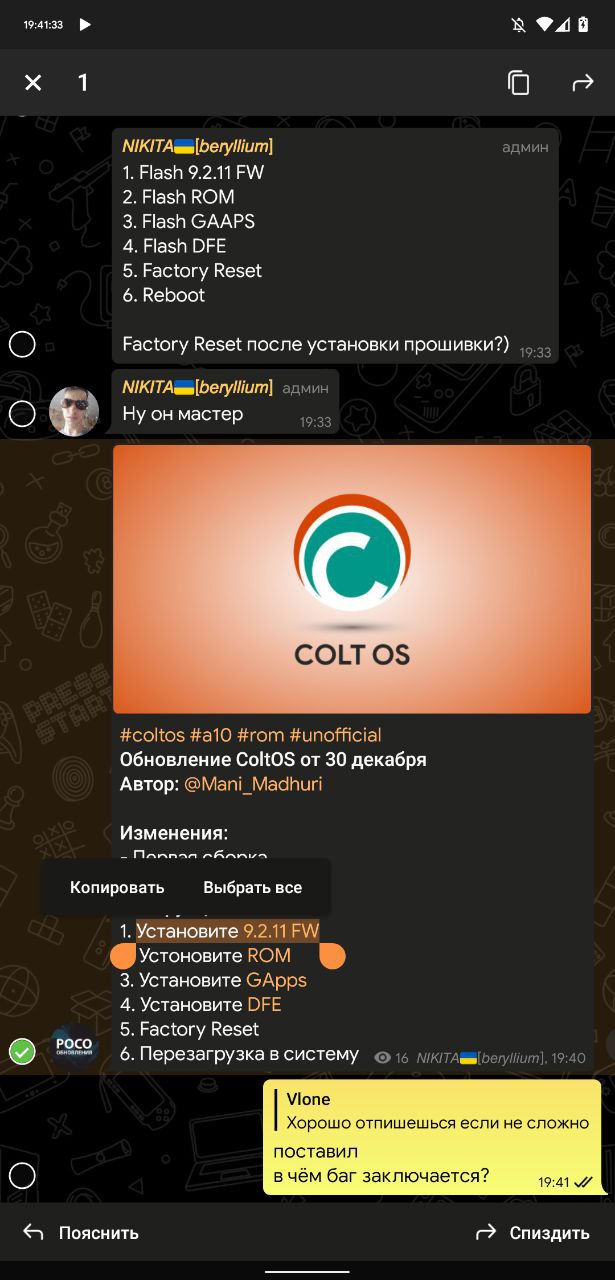The image size is (615, 1280).
Task: Tap the left orange text selection handle
Action: (x=123, y=956)
